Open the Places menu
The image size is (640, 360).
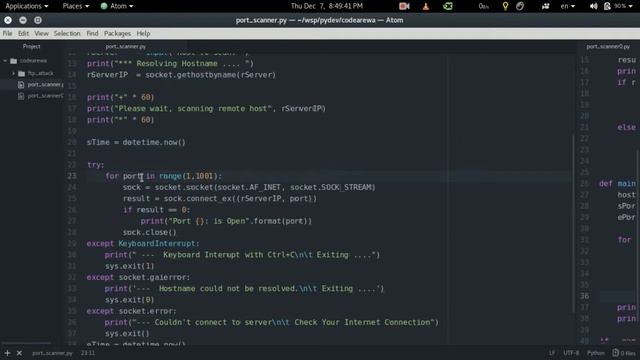coord(76,6)
